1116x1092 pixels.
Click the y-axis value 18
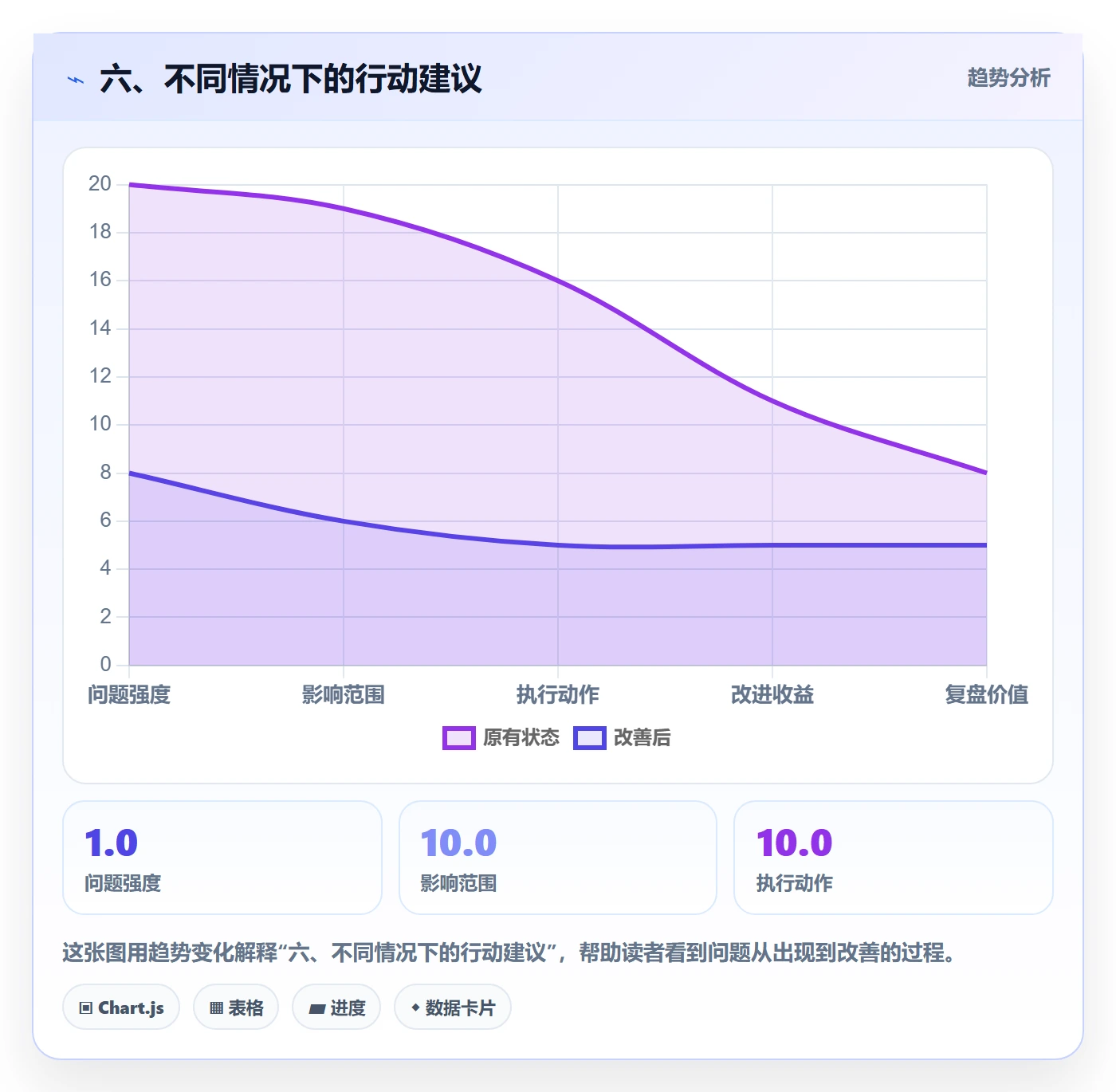click(100, 232)
